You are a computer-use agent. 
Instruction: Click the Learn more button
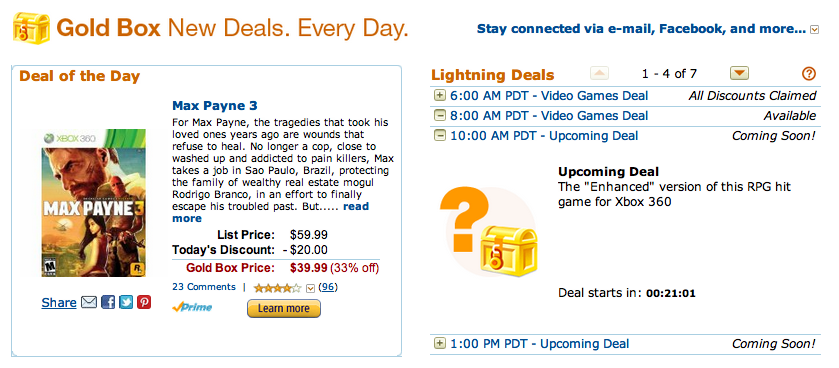pos(284,309)
